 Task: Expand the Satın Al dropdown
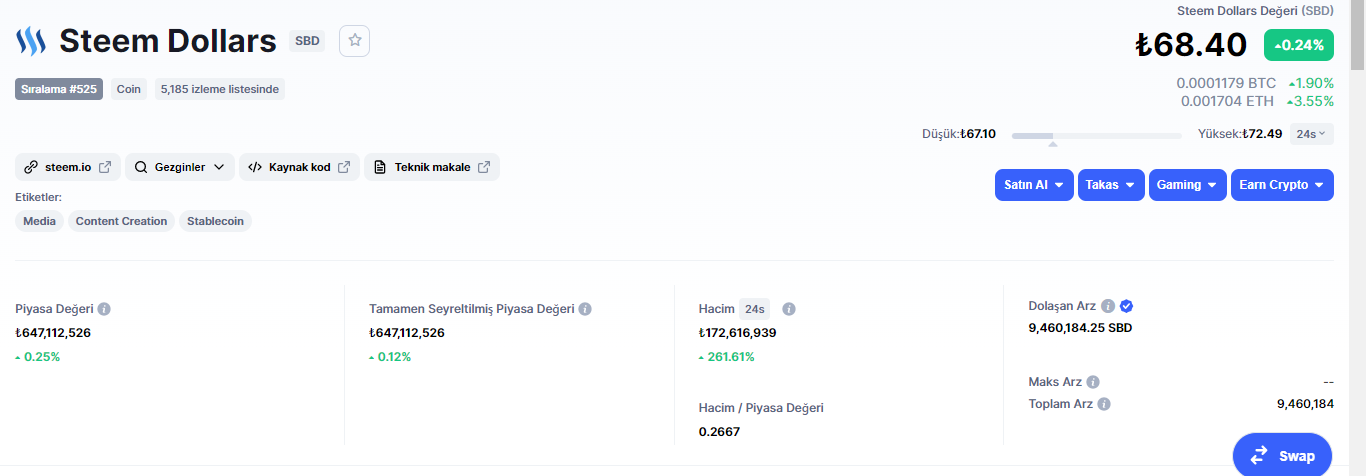(x=1034, y=185)
